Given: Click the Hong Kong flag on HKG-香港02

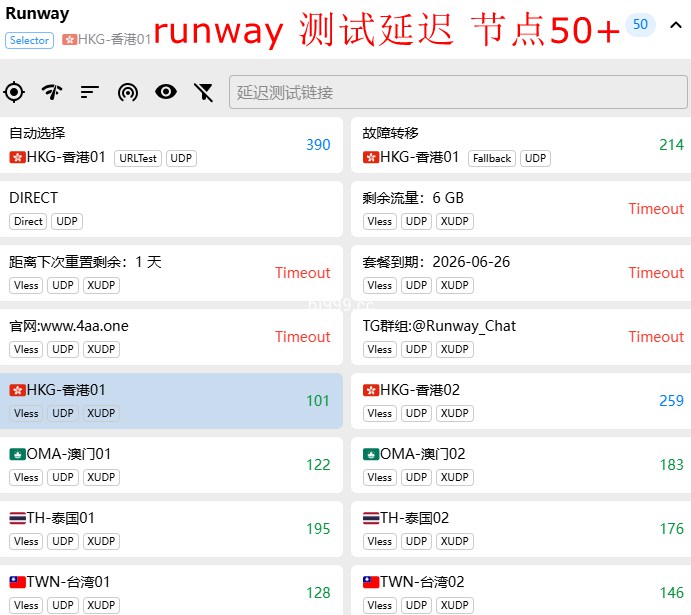Looking at the screenshot, I should click(371, 390).
